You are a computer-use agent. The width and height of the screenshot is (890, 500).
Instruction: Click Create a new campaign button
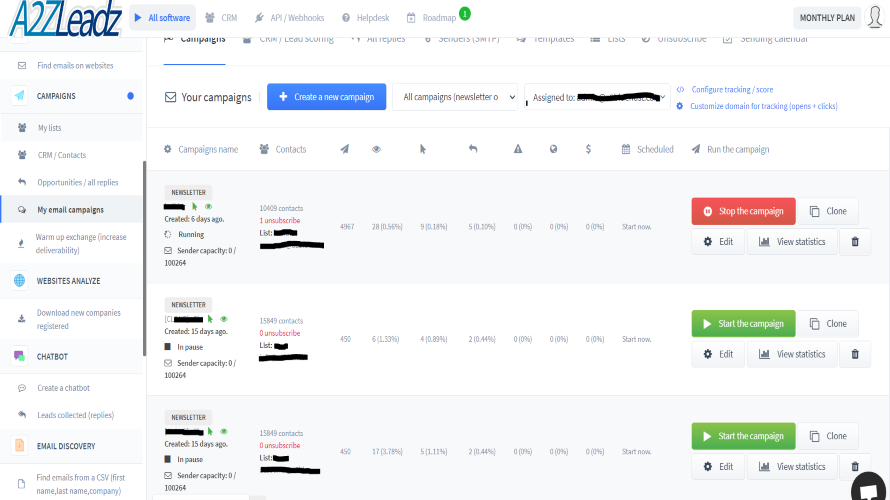(x=326, y=97)
